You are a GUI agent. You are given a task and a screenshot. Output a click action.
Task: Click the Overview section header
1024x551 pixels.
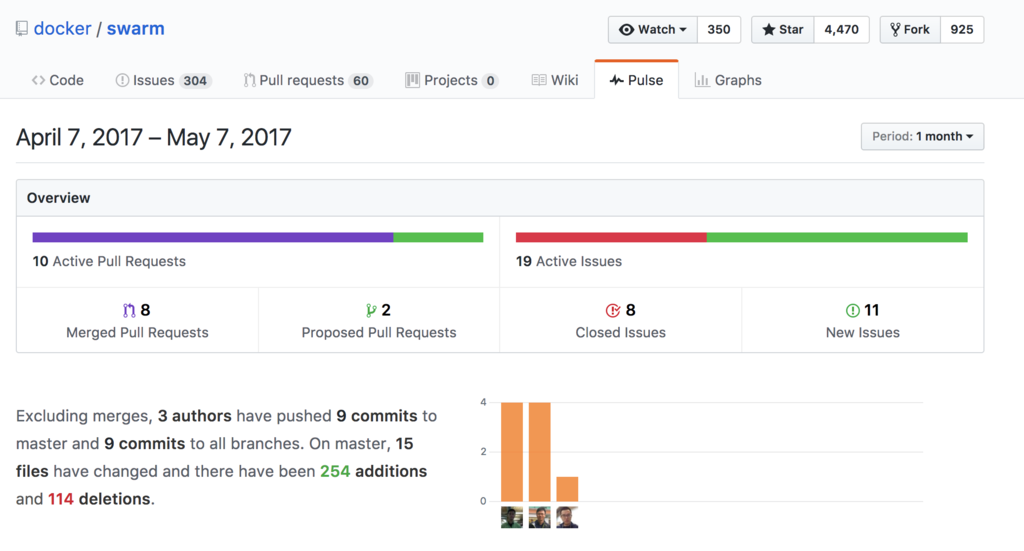tap(500, 198)
